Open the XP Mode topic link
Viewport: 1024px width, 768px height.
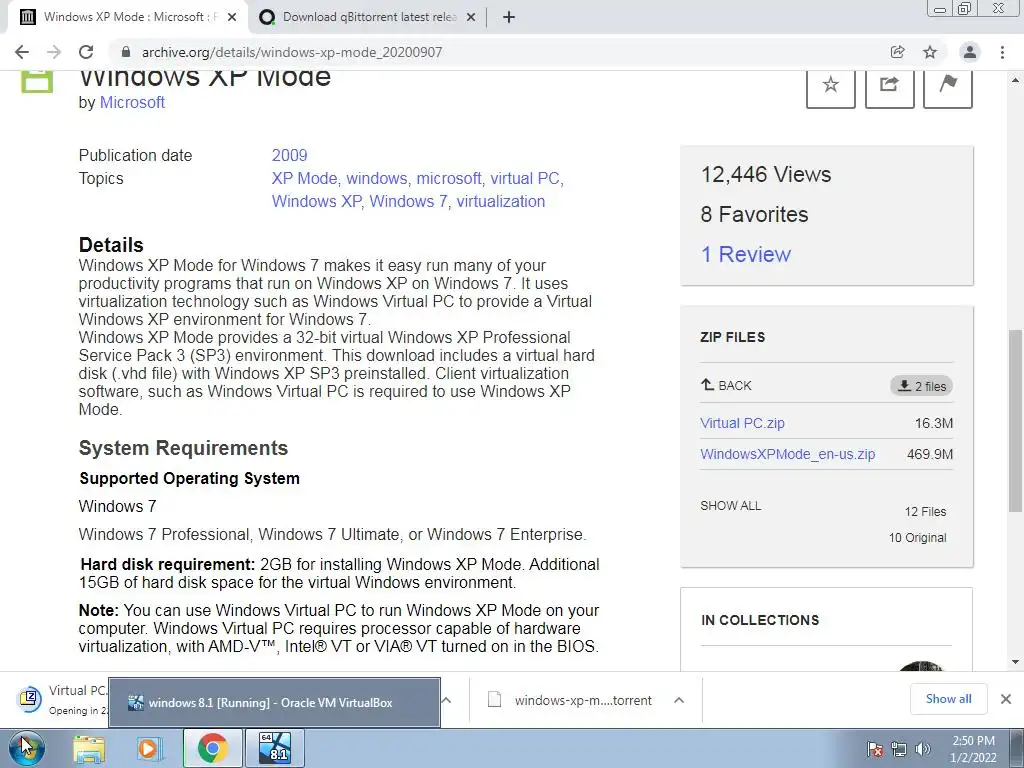(304, 178)
